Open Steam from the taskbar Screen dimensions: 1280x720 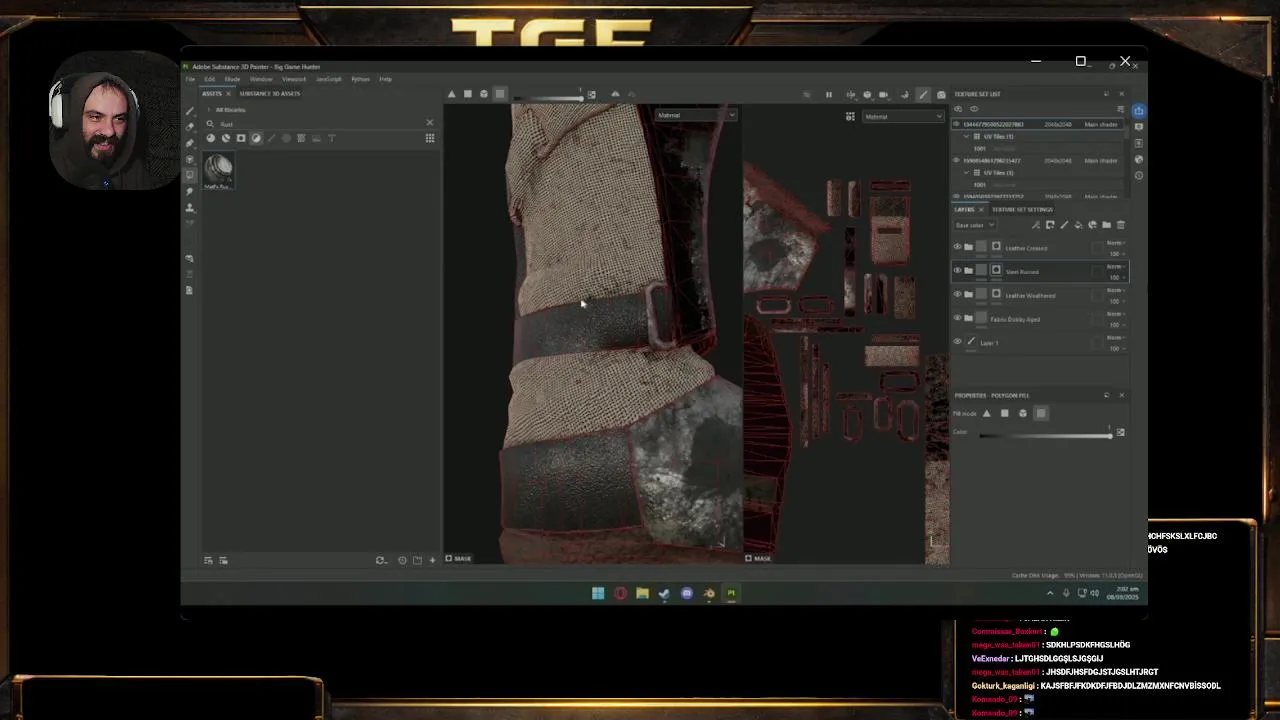pyautogui.click(x=664, y=593)
